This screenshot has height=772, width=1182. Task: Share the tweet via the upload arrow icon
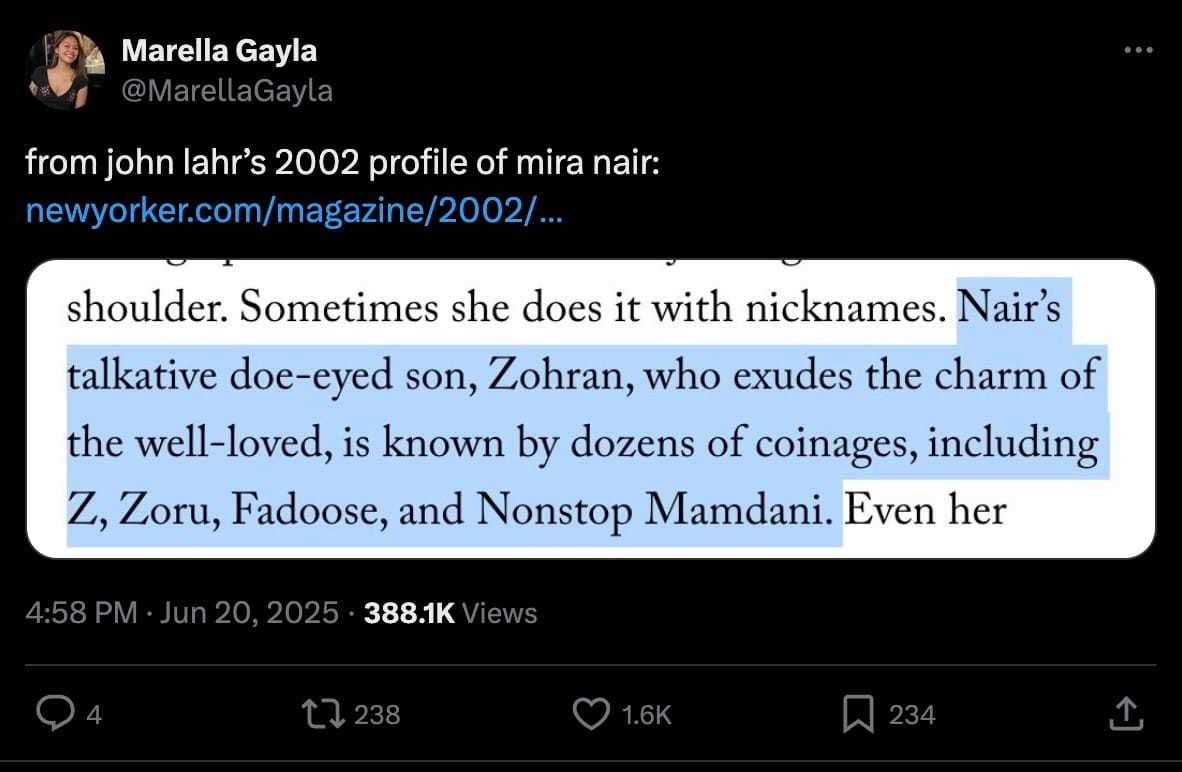(1127, 713)
